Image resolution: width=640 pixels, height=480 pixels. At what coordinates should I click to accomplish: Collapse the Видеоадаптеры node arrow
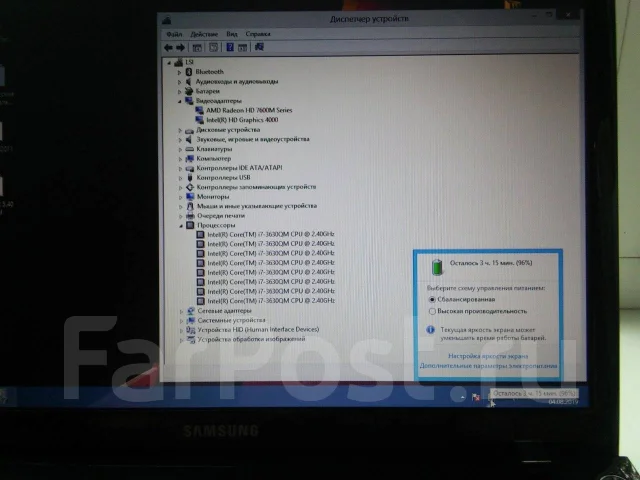(180, 101)
